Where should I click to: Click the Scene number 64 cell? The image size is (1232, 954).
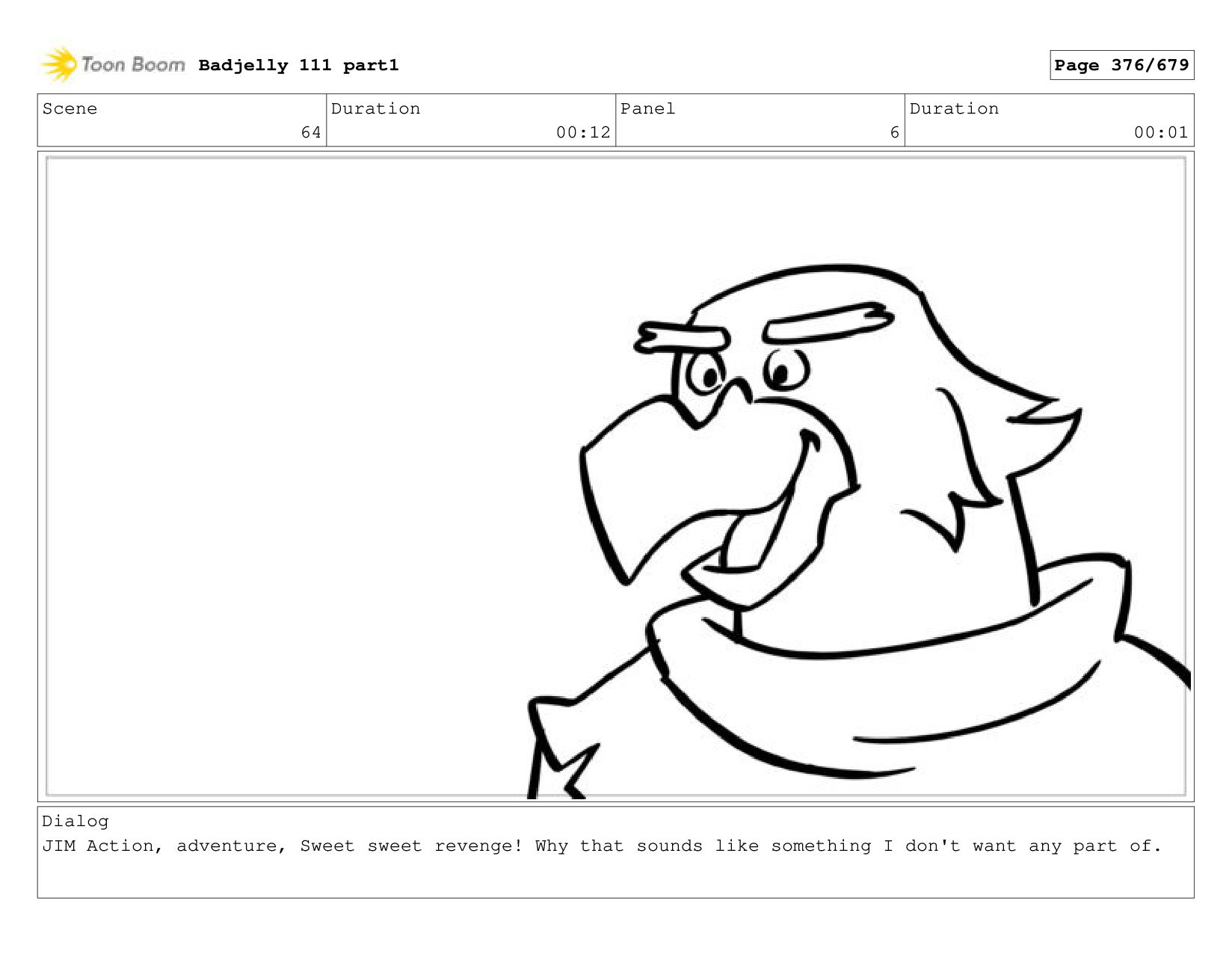tap(182, 120)
